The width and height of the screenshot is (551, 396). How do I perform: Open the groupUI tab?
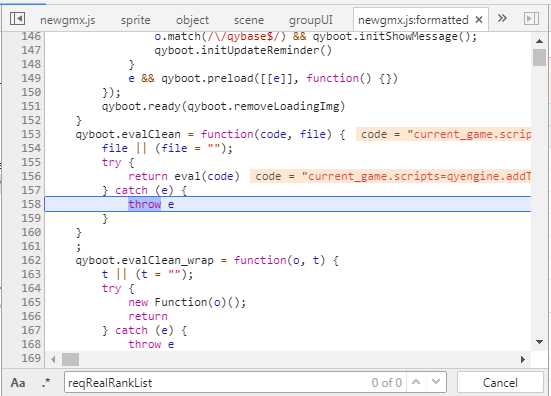click(311, 20)
